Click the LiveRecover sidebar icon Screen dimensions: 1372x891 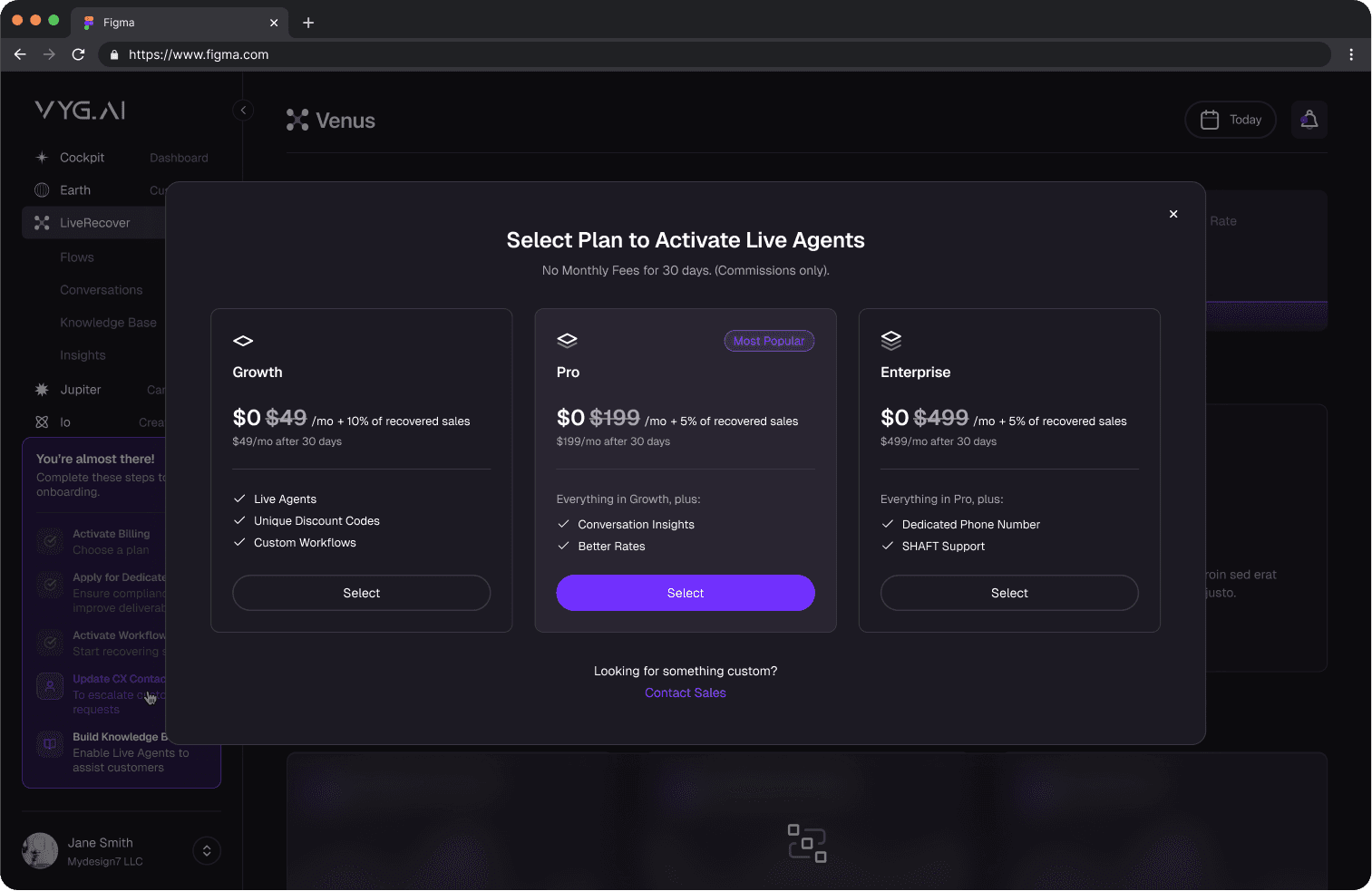(42, 222)
